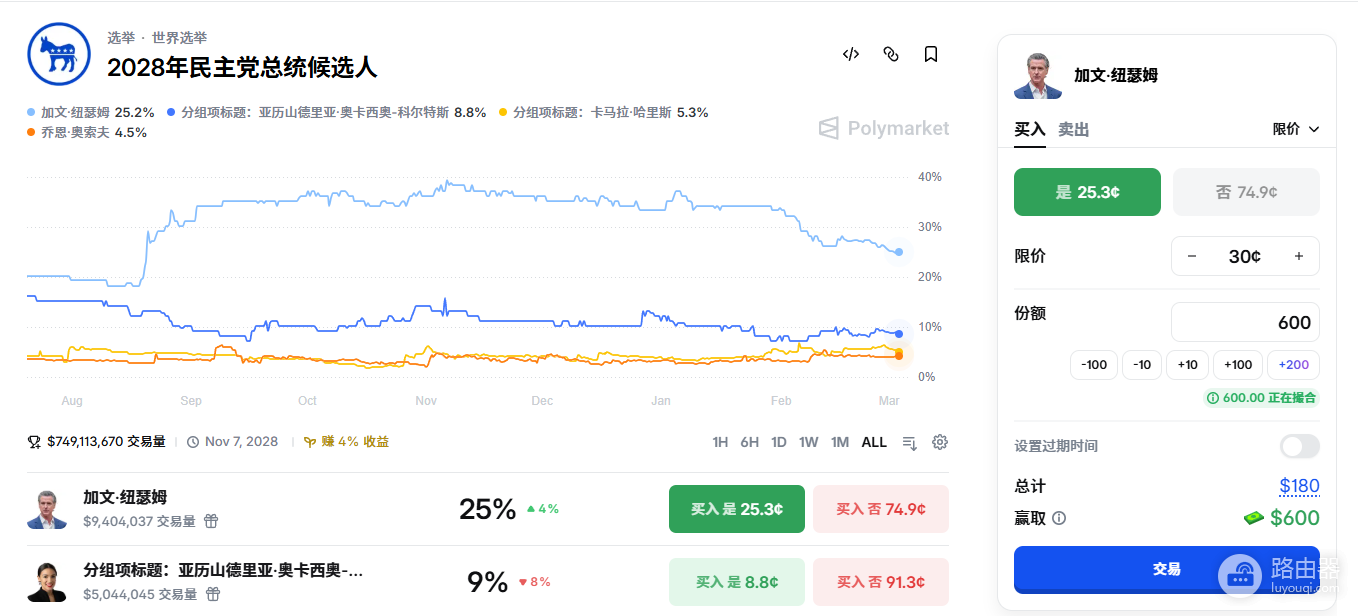This screenshot has width=1358, height=616.
Task: Click 乔恩·奥索夫 4.5% legend entry
Action: (87, 132)
